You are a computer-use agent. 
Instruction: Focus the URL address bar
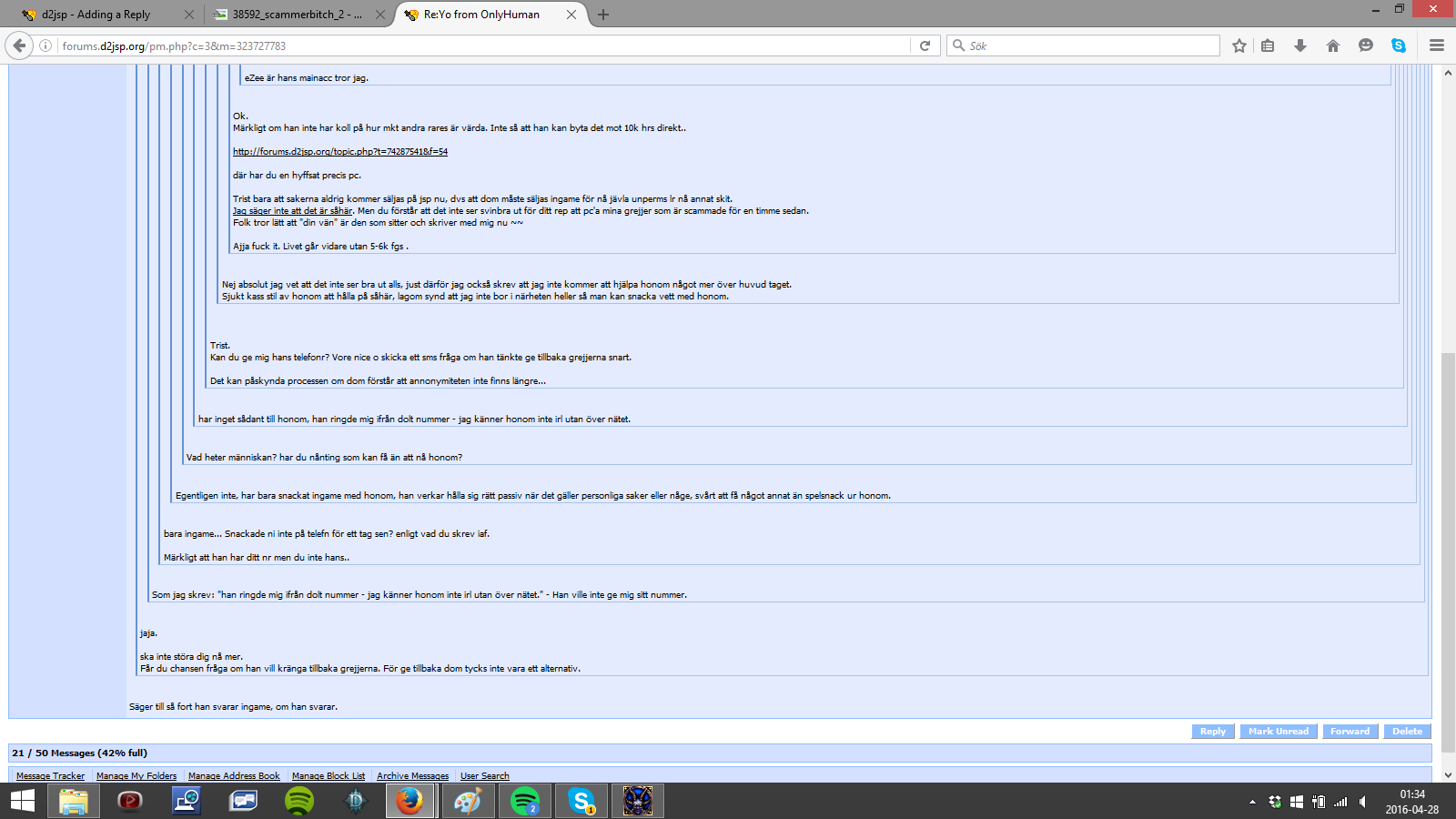482,45
